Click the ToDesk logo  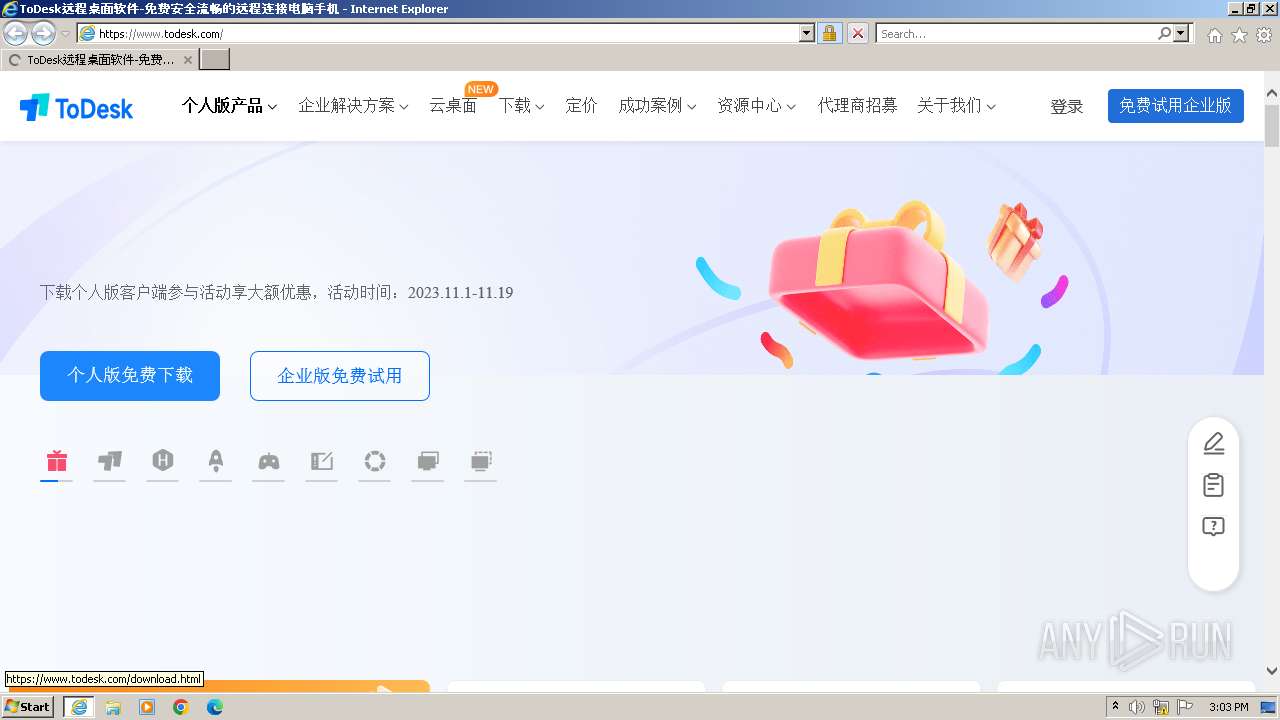click(x=76, y=107)
